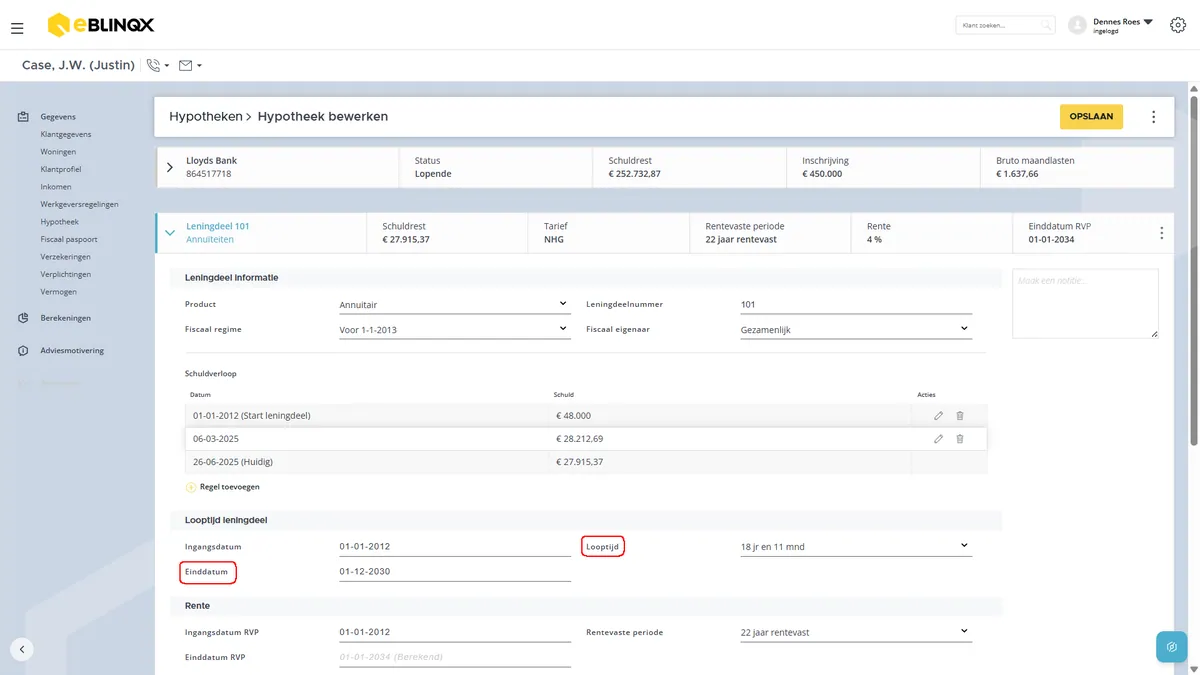This screenshot has width=1200, height=675.
Task: Open the hamburger navigation menu
Action: coord(17,28)
